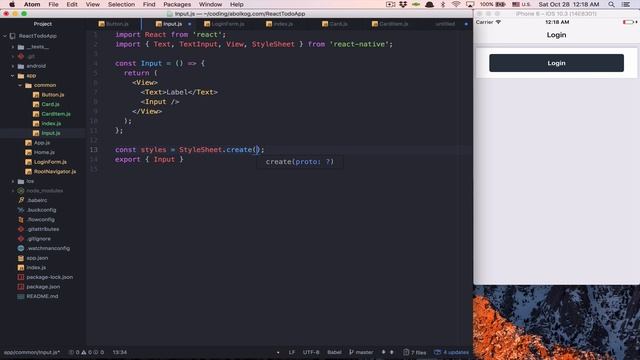The height and width of the screenshot is (360, 640).
Task: Select Input.js in project tree
Action: [x=51, y=133]
